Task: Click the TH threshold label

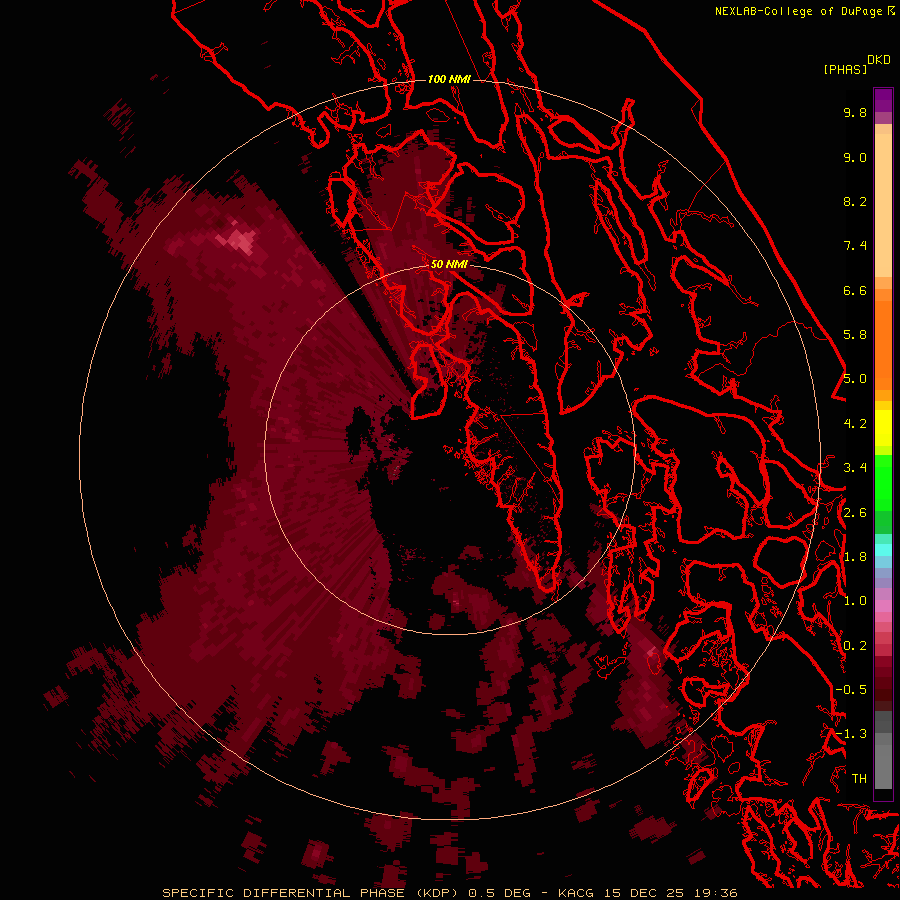Action: [859, 779]
